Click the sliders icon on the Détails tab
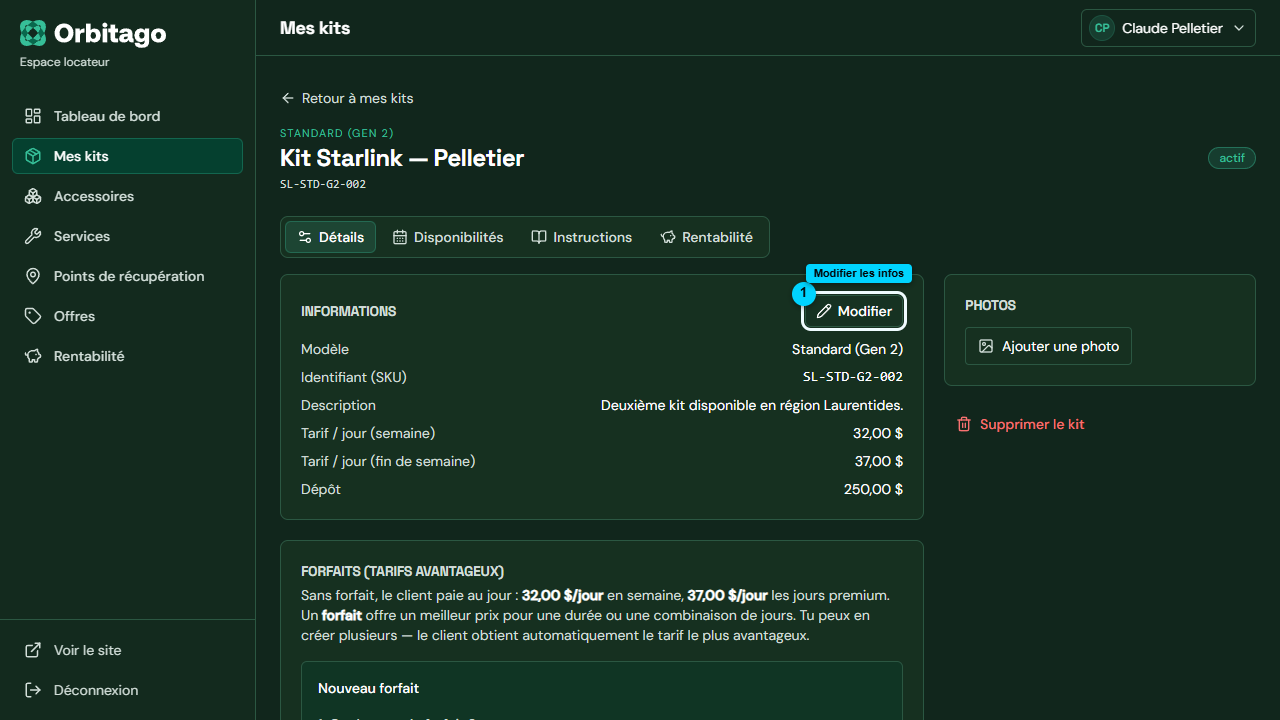The width and height of the screenshot is (1280, 720). [305, 237]
